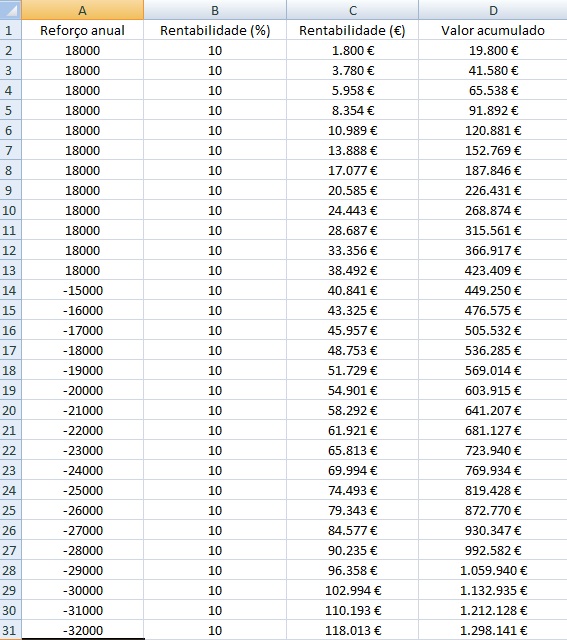Select row 14 header

10,290
